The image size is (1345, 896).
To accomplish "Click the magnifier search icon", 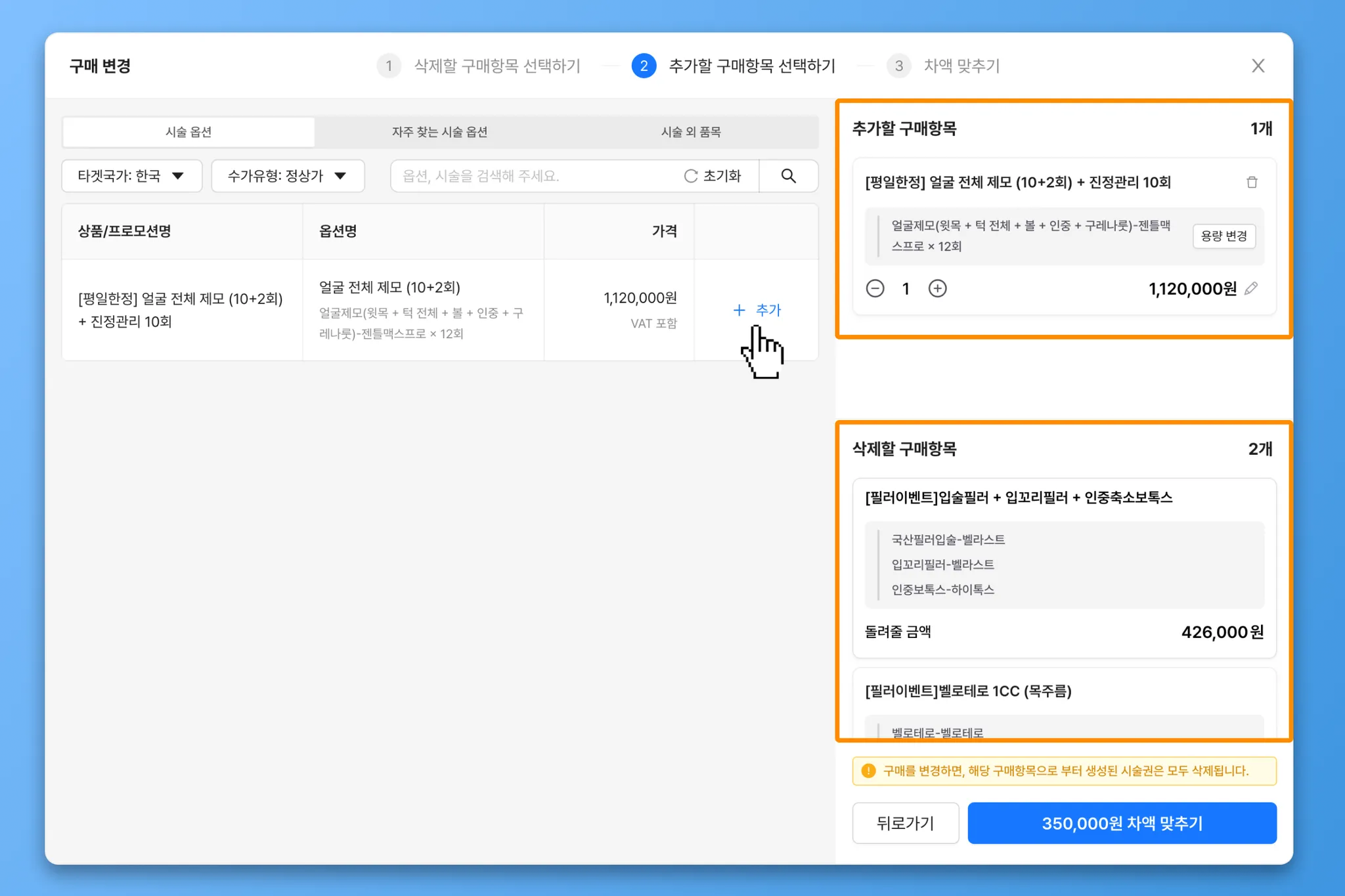I will [788, 176].
